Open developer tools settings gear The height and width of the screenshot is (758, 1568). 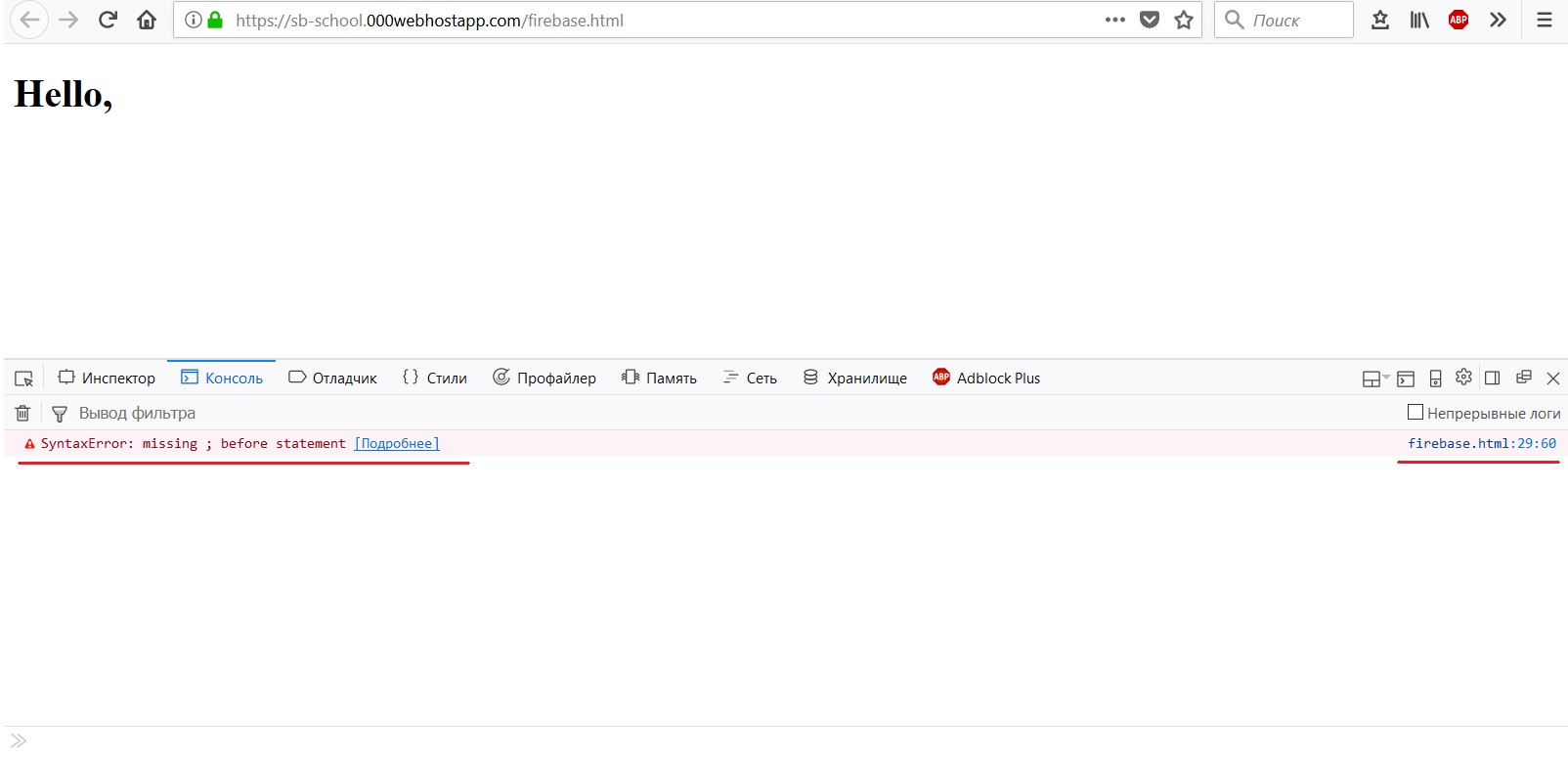[1463, 378]
